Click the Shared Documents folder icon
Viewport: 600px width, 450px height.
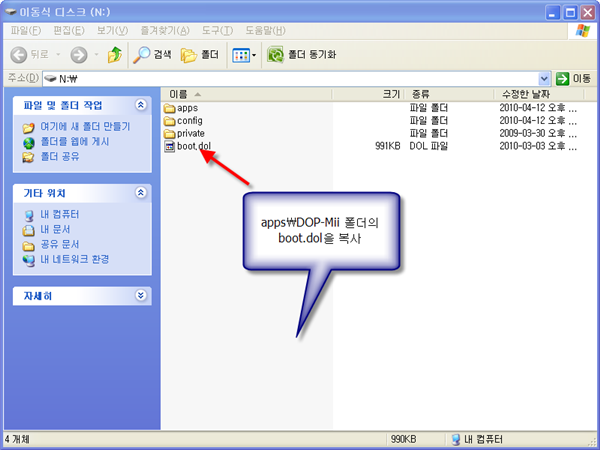tap(28, 245)
